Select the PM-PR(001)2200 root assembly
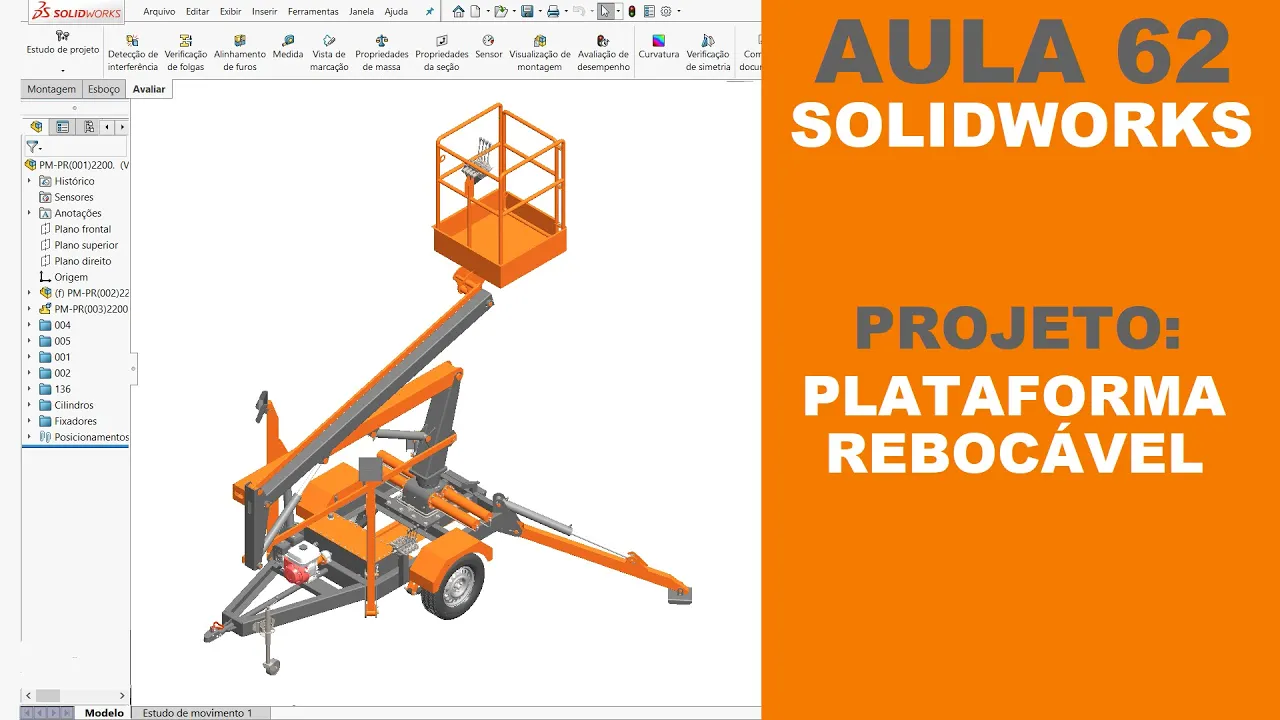 [77, 165]
